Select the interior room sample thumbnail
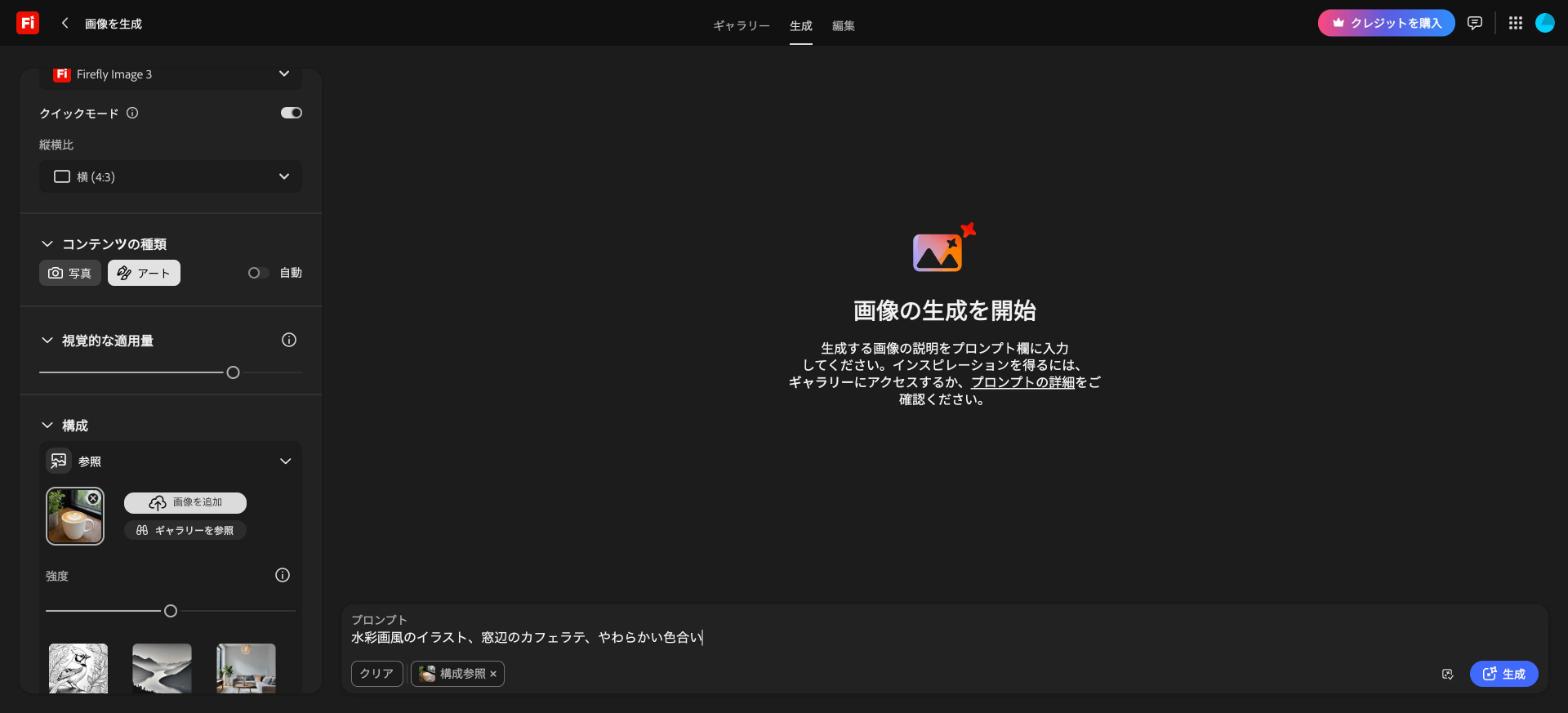Image resolution: width=1568 pixels, height=713 pixels. click(x=246, y=668)
